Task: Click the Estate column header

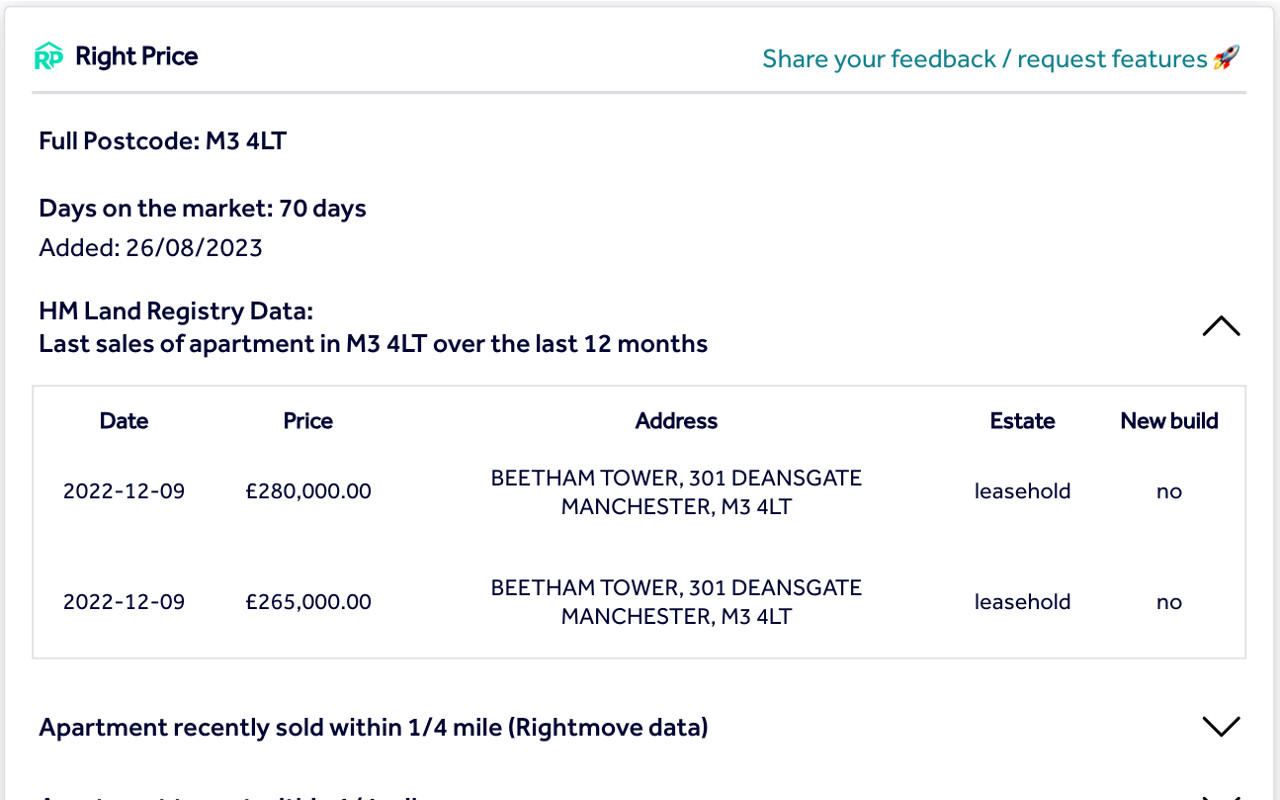Action: click(1022, 421)
